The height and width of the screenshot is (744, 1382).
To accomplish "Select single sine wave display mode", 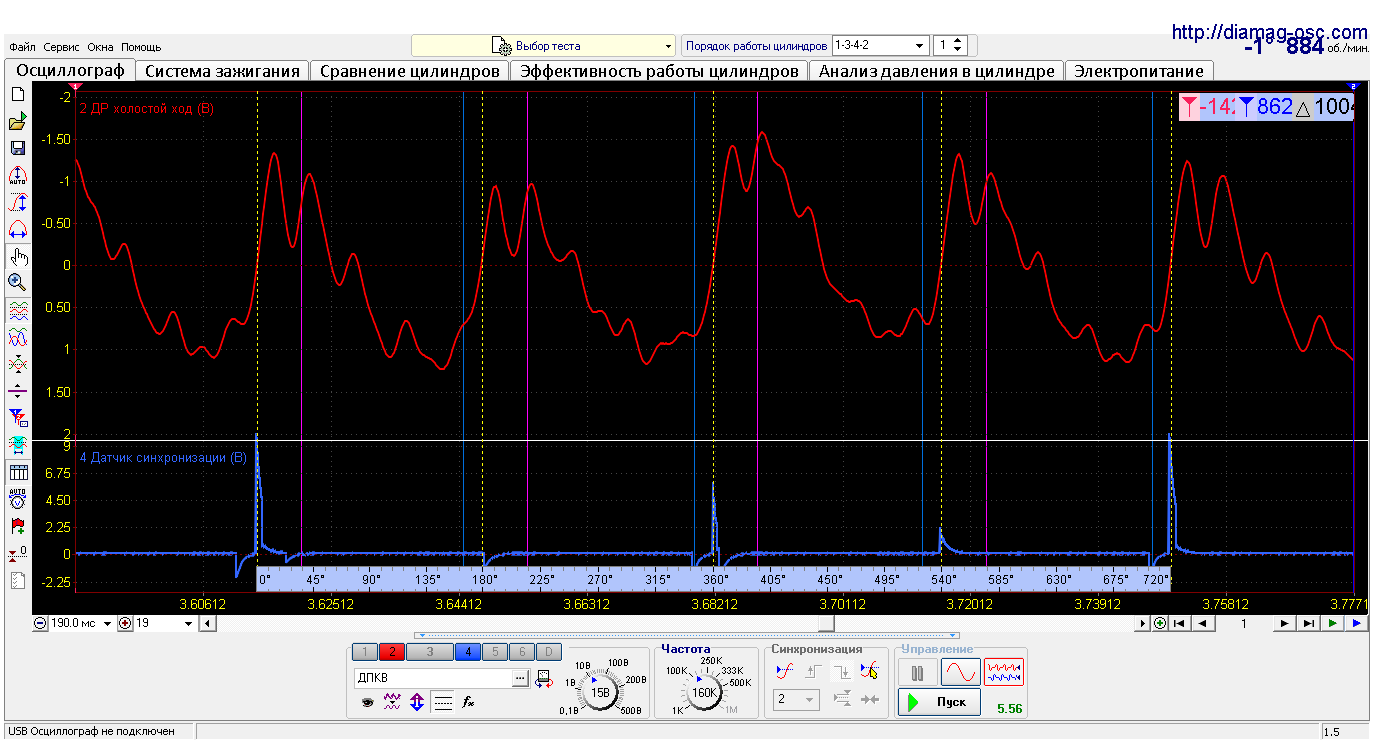I will pyautogui.click(x=960, y=672).
